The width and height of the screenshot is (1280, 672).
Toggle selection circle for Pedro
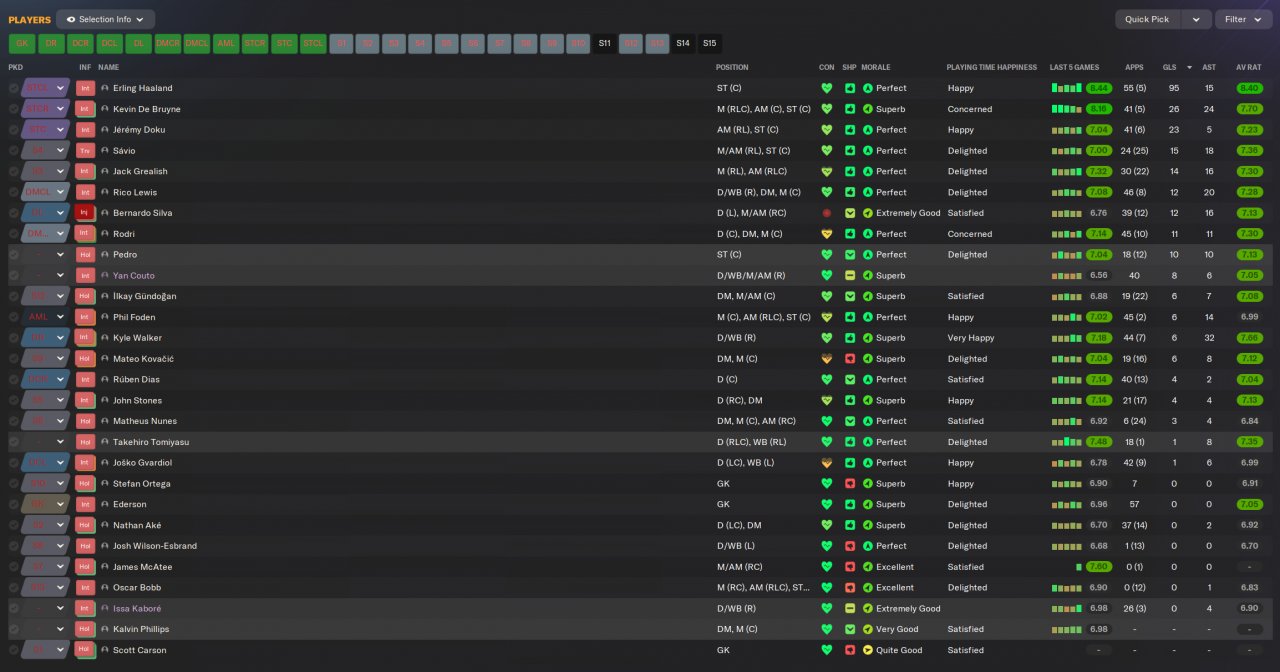[14, 255]
